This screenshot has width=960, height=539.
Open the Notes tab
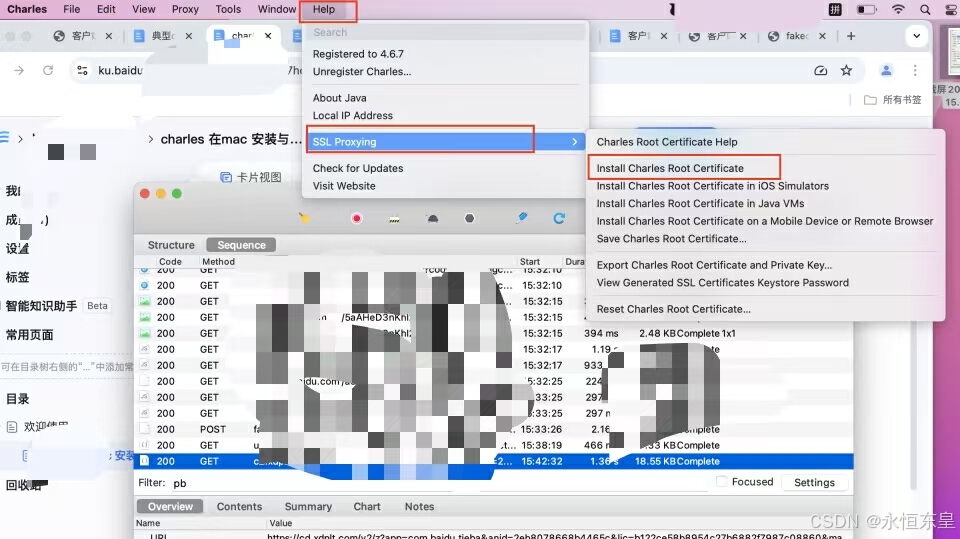coord(419,507)
